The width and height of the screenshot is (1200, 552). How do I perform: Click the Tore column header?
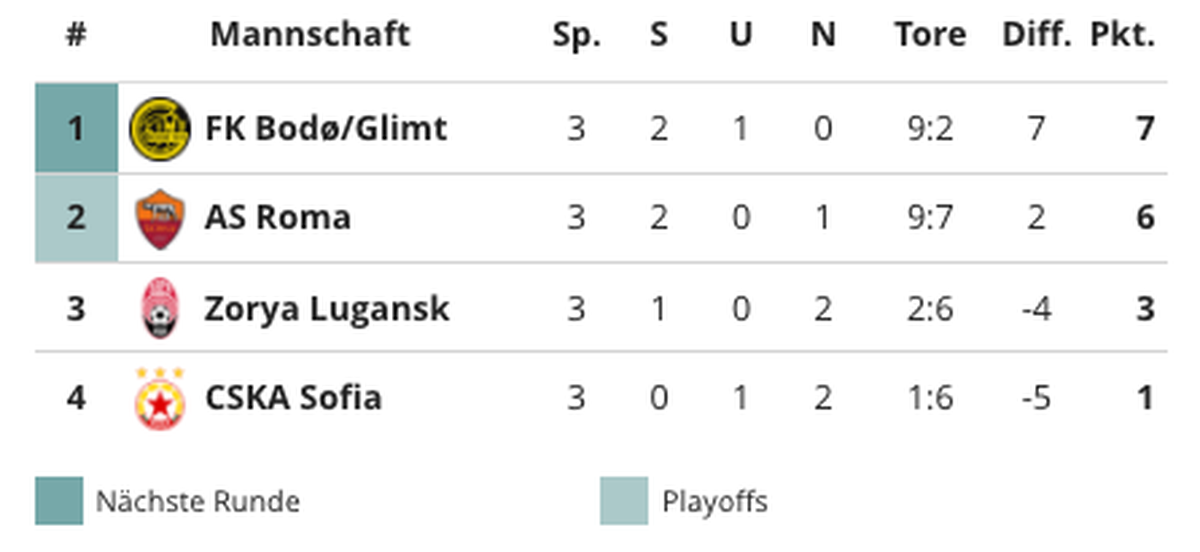pyautogui.click(x=930, y=35)
